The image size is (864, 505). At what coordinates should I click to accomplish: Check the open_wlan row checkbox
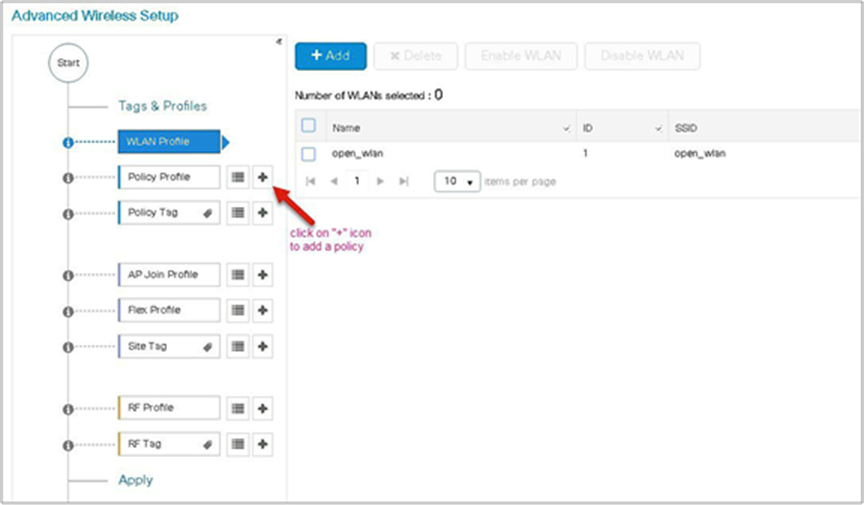click(x=309, y=154)
